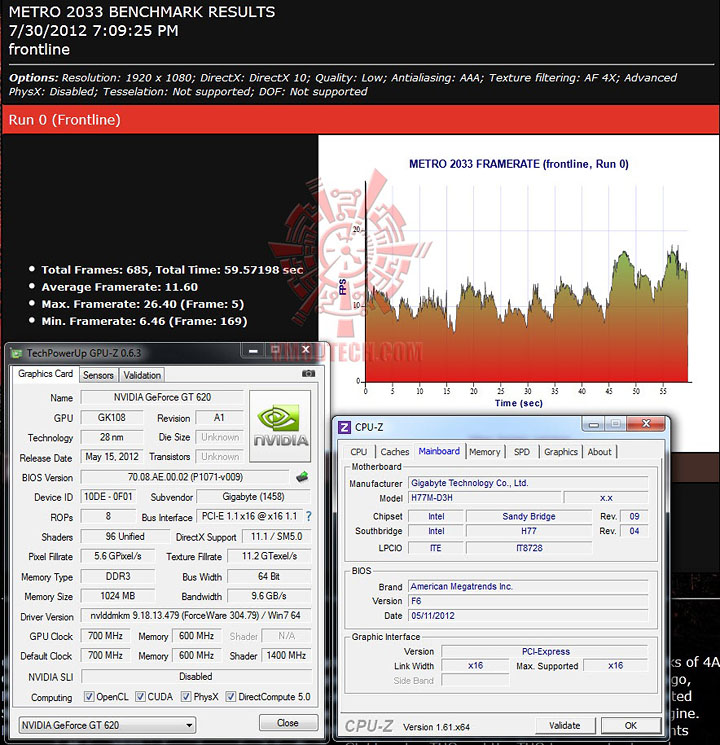
Task: Click the Model H77M-D3H field
Action: [484, 498]
